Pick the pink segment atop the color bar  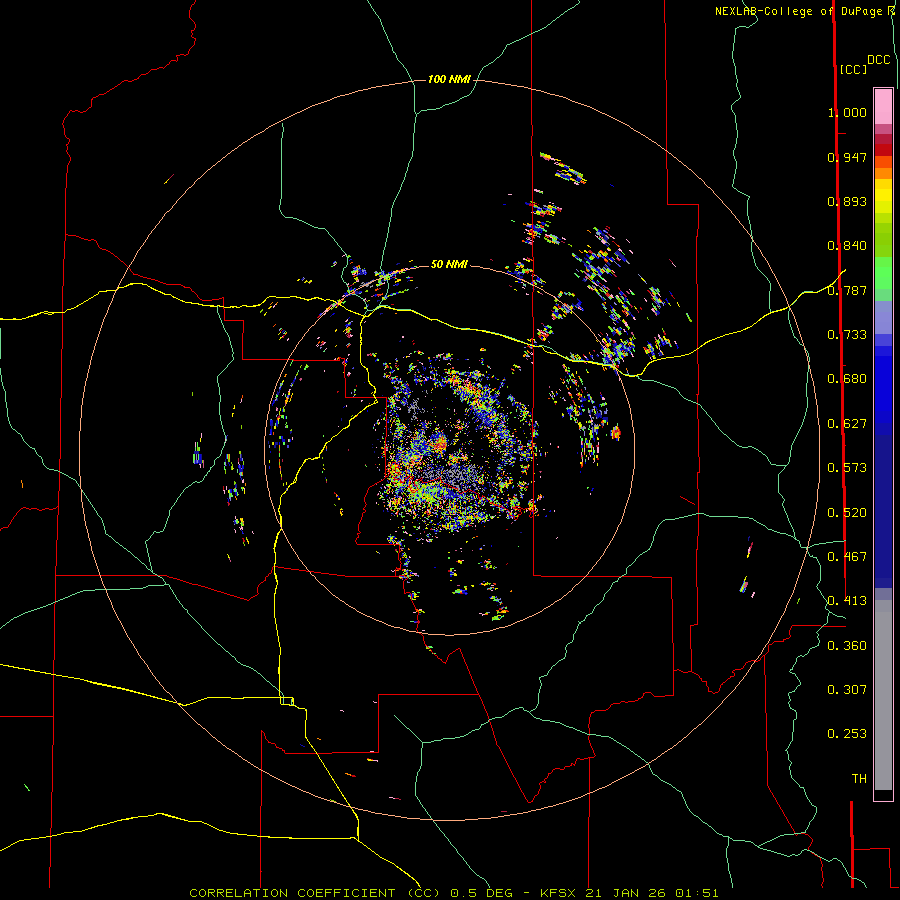click(883, 106)
